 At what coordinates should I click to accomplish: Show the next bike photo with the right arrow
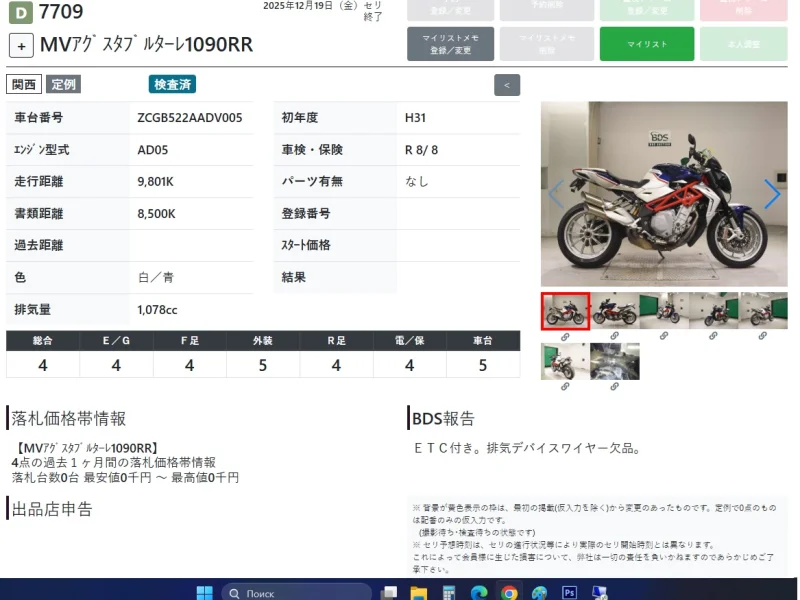tap(772, 194)
